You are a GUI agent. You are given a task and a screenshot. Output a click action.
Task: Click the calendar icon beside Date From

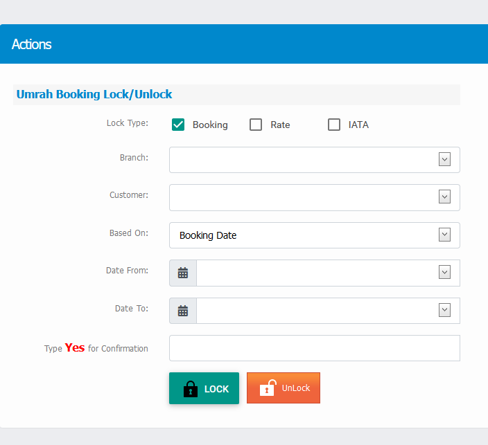tap(183, 273)
